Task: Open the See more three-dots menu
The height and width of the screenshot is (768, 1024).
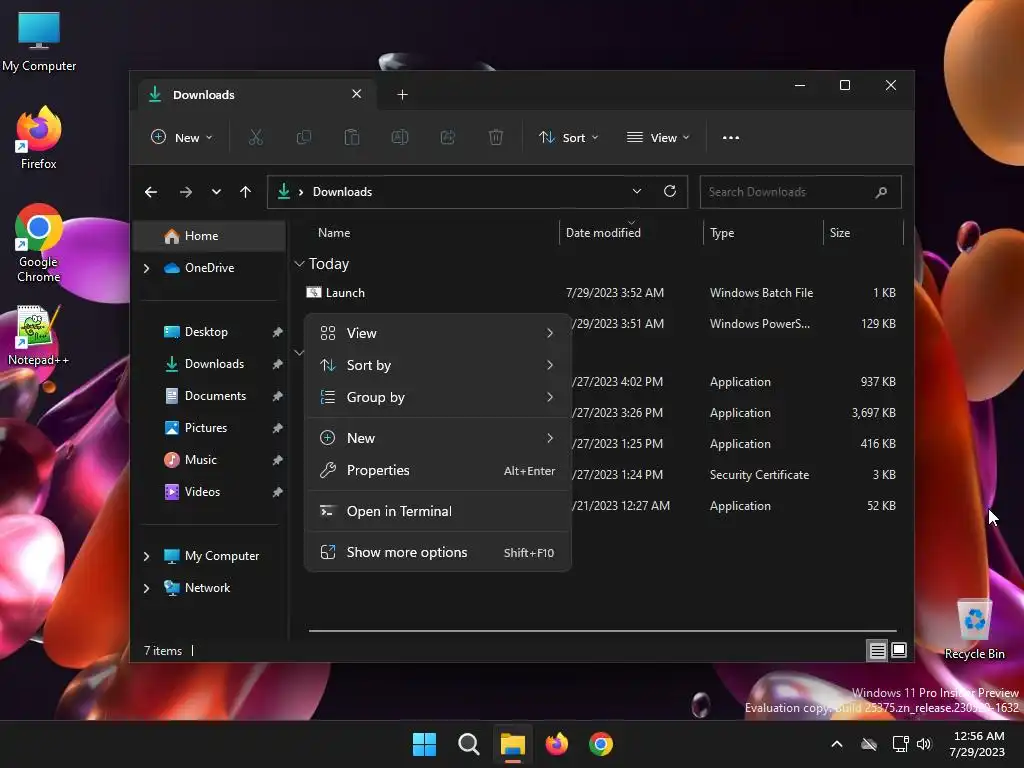Action: coord(731,137)
